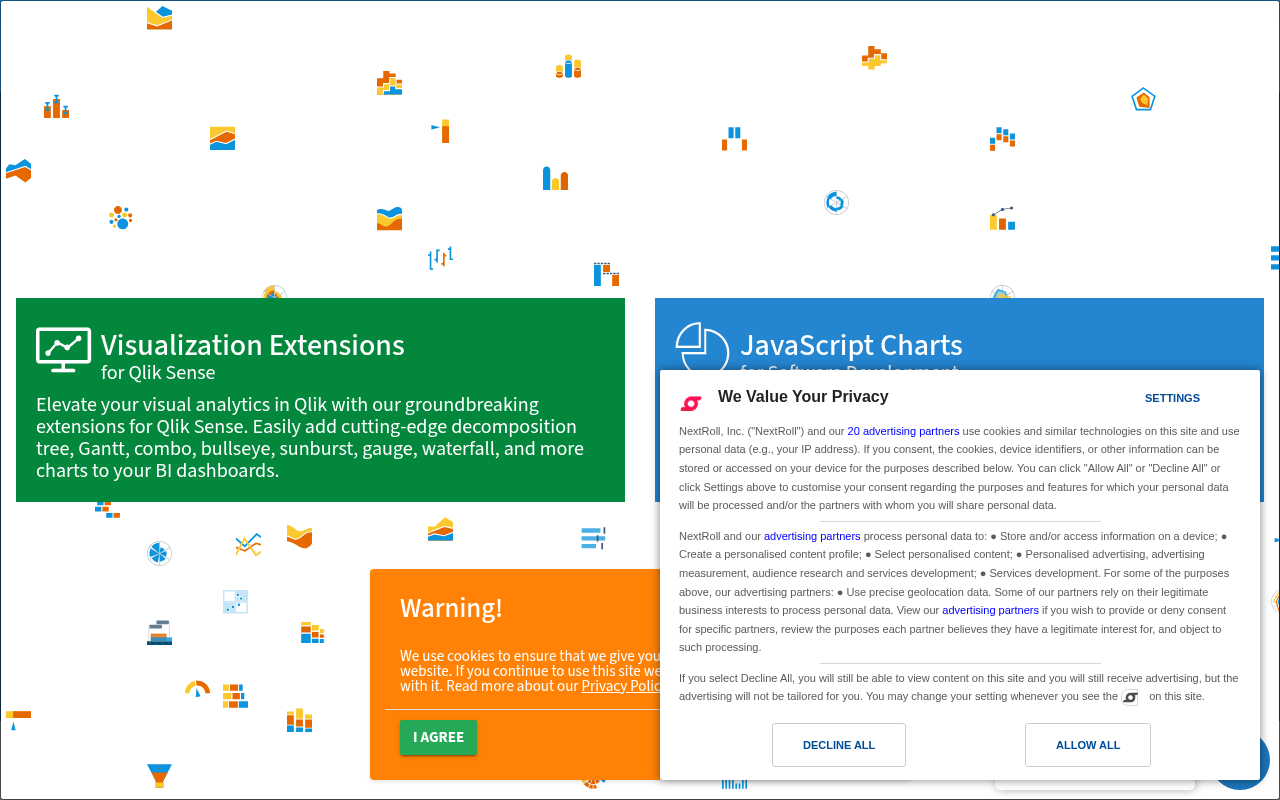The image size is (1280, 800).
Task: Open the JavaScript Charts heading
Action: tap(851, 345)
